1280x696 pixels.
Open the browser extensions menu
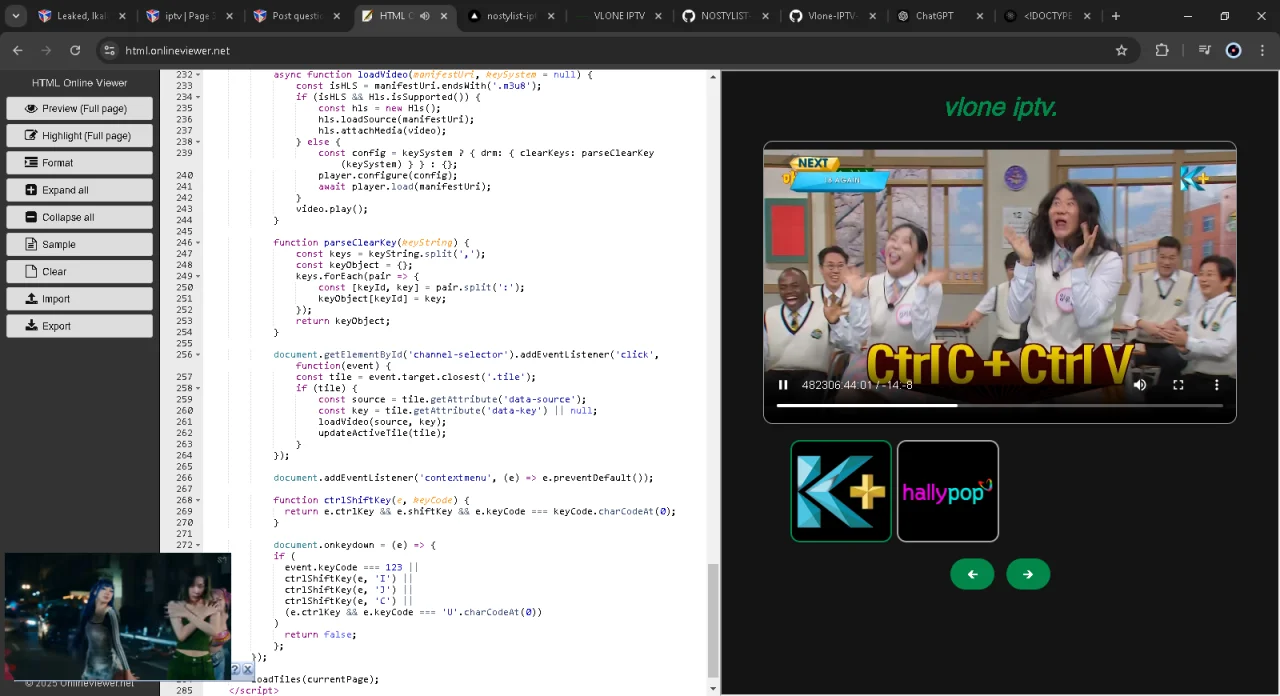(1162, 50)
